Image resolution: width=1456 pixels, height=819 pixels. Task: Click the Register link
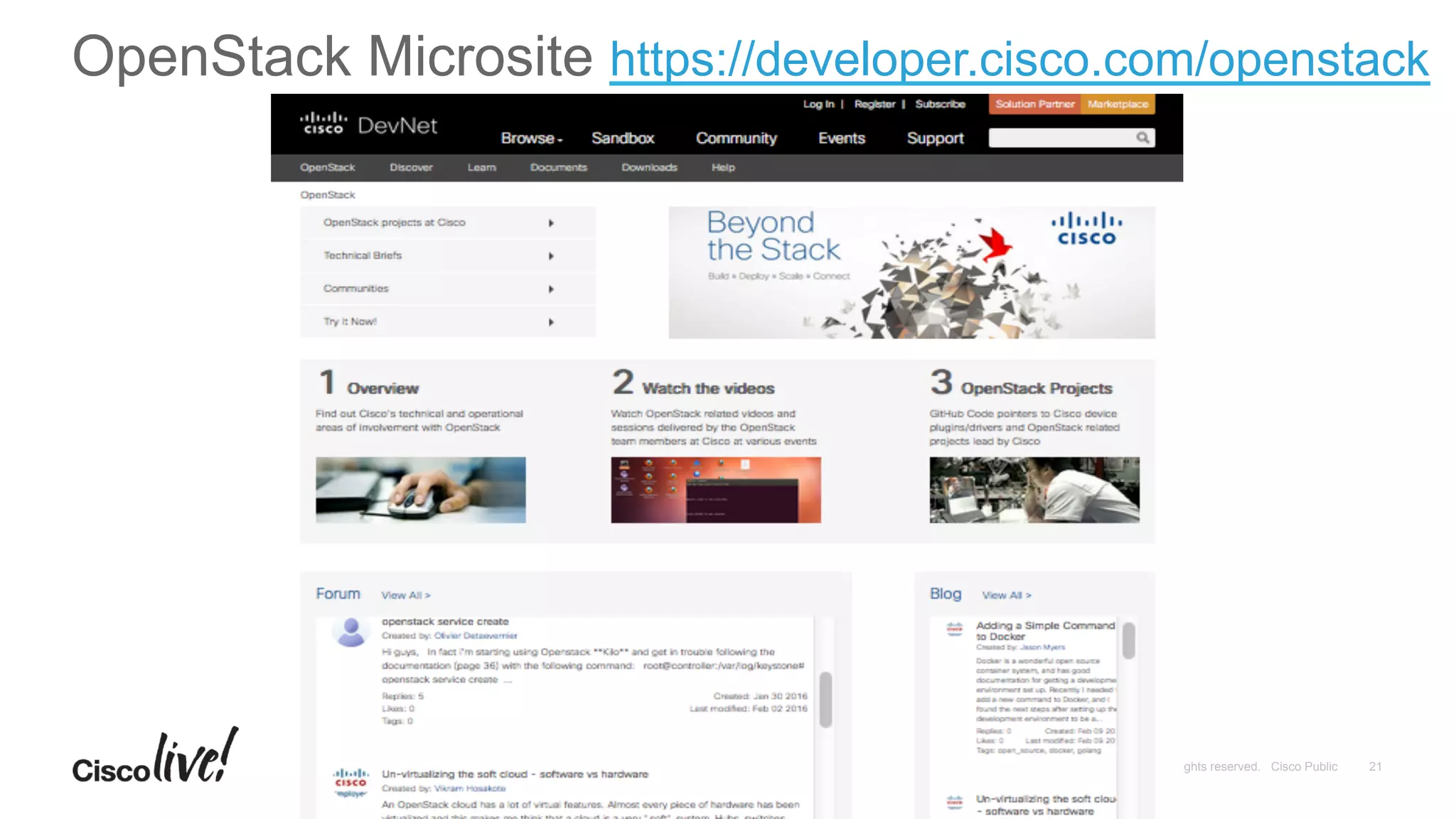[x=874, y=105]
